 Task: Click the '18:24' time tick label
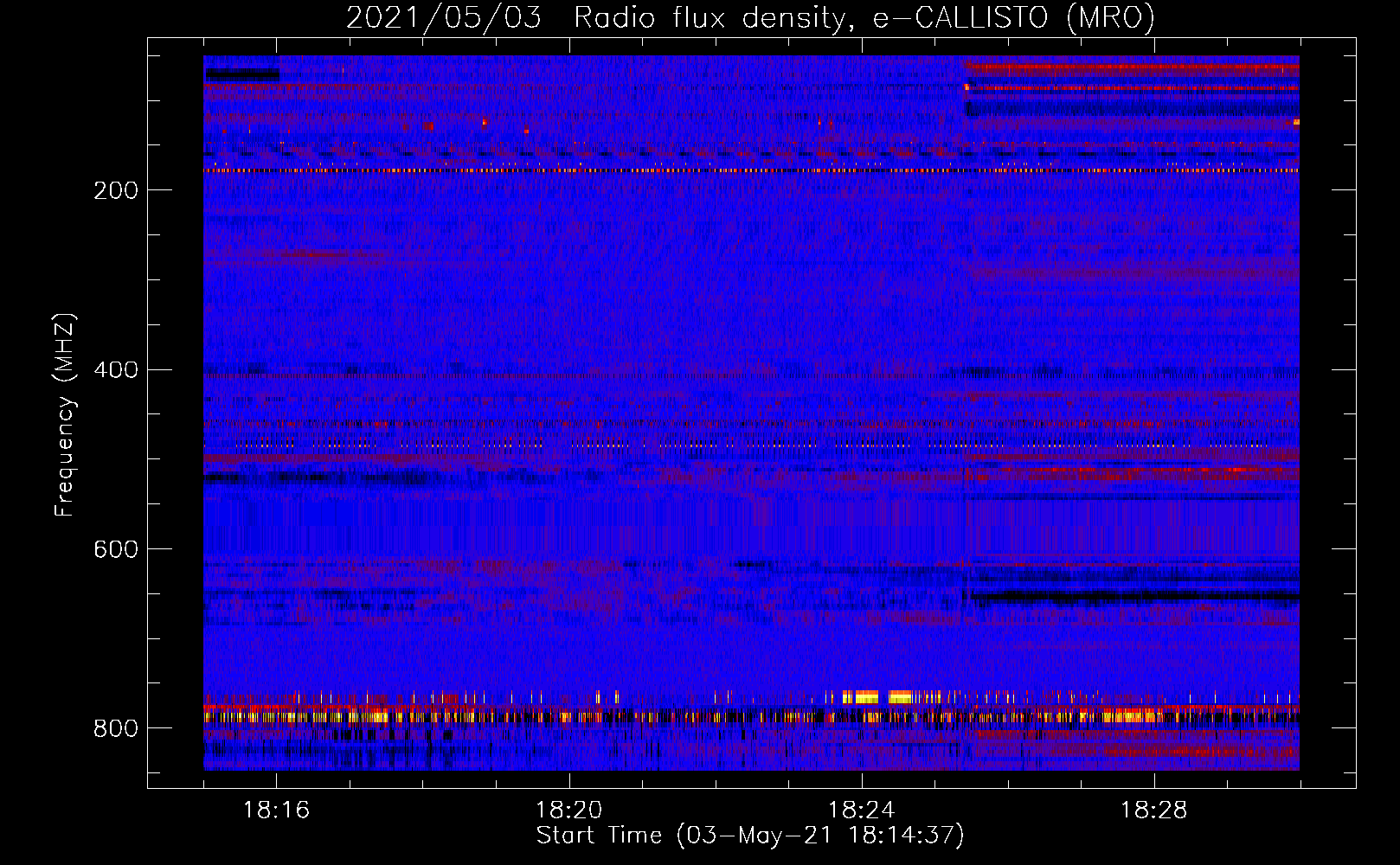click(x=861, y=811)
